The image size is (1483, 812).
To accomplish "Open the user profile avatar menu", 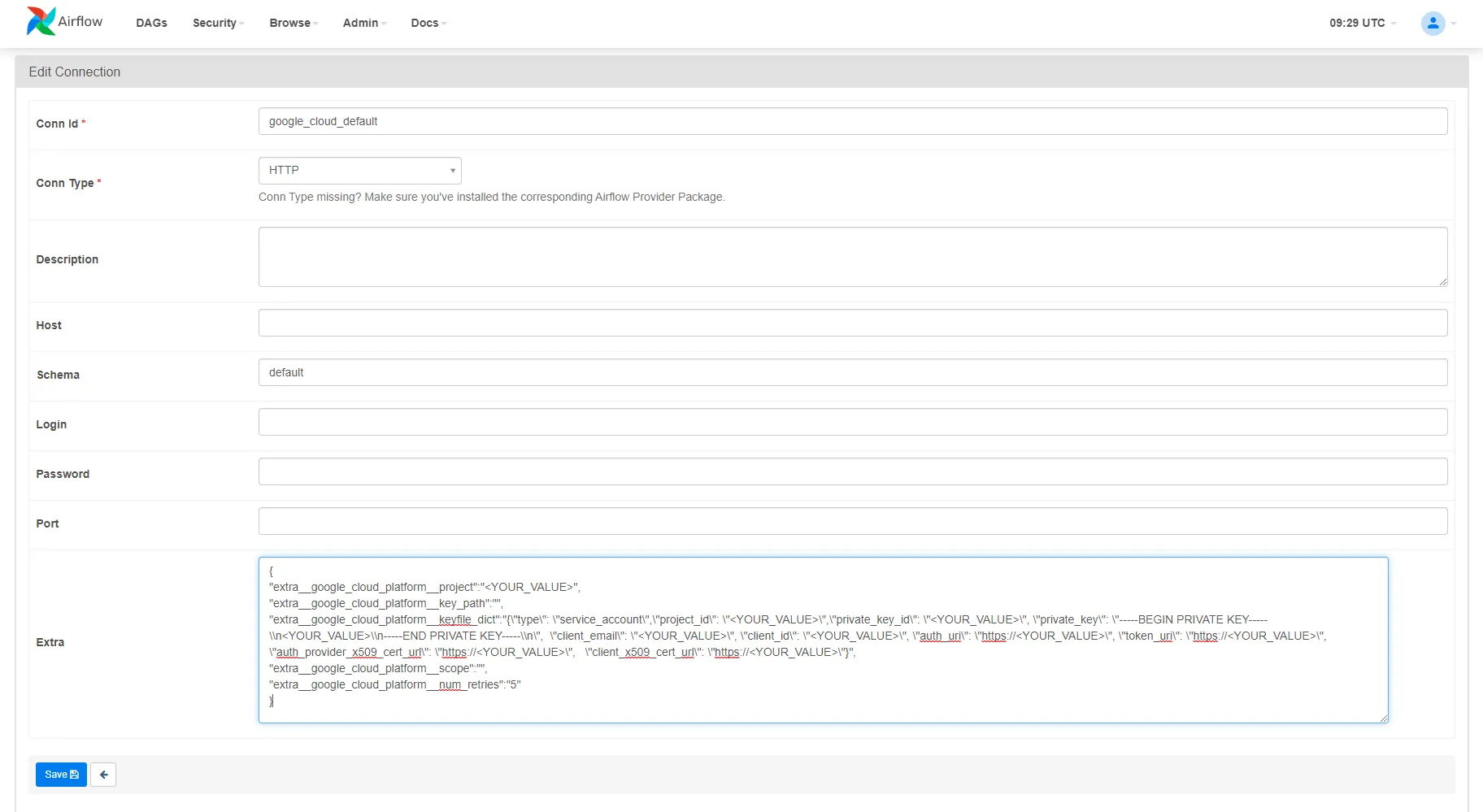I will coord(1433,23).
